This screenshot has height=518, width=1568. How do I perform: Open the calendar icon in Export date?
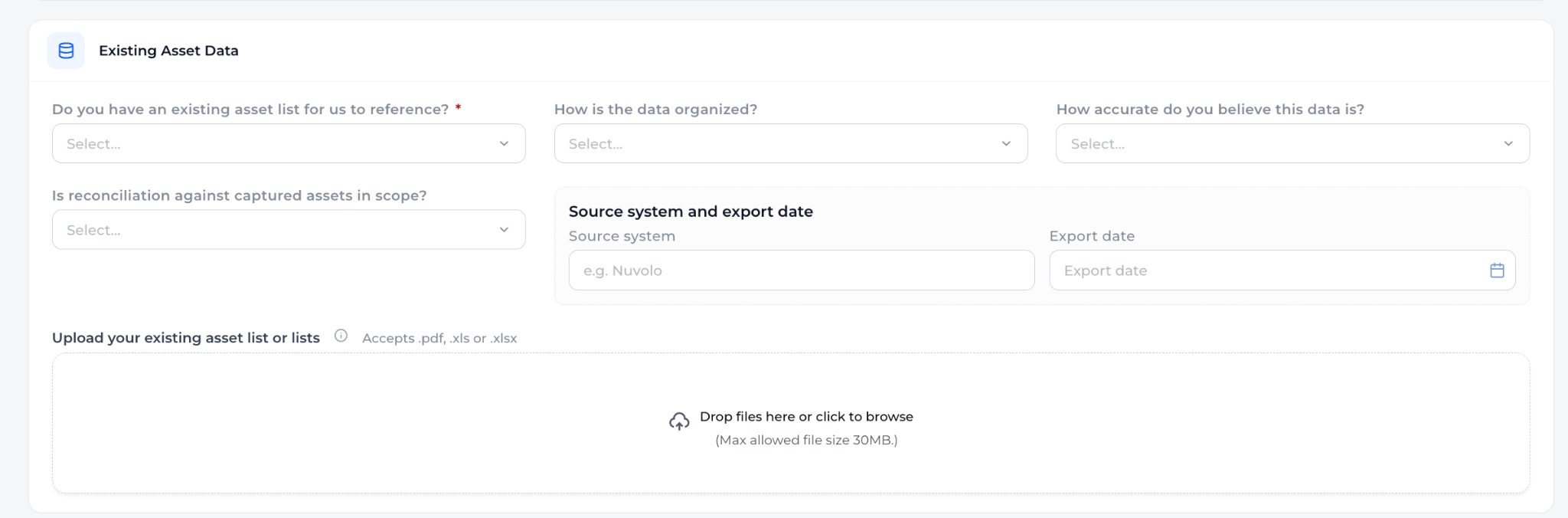tap(1497, 270)
